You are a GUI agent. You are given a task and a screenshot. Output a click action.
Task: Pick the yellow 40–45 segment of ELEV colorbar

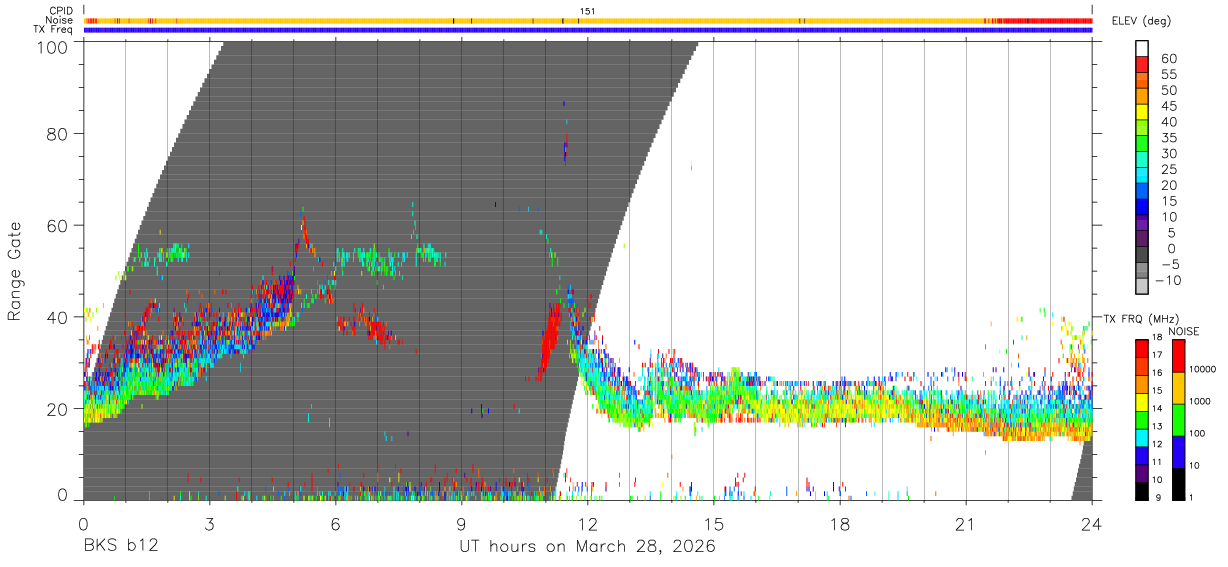point(1142,113)
